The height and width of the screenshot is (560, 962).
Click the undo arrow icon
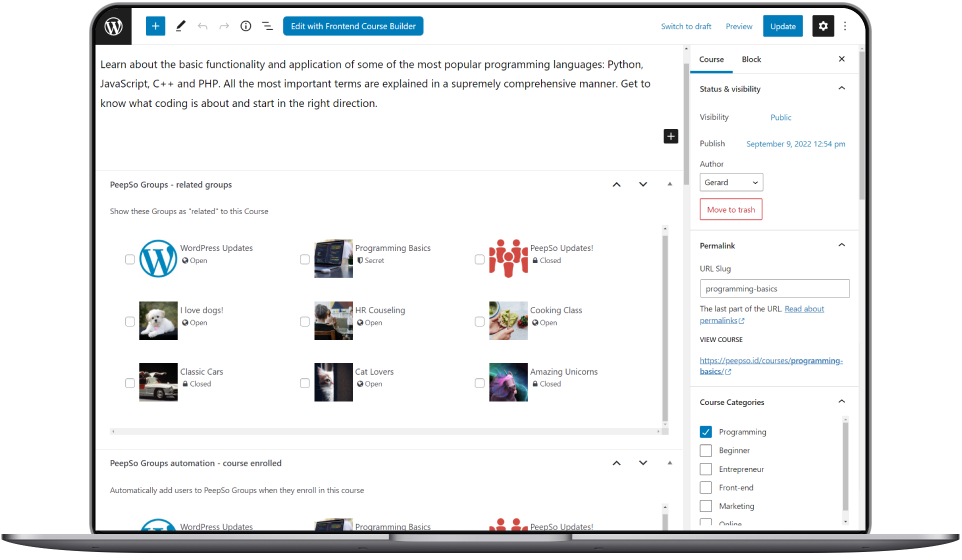click(x=203, y=26)
